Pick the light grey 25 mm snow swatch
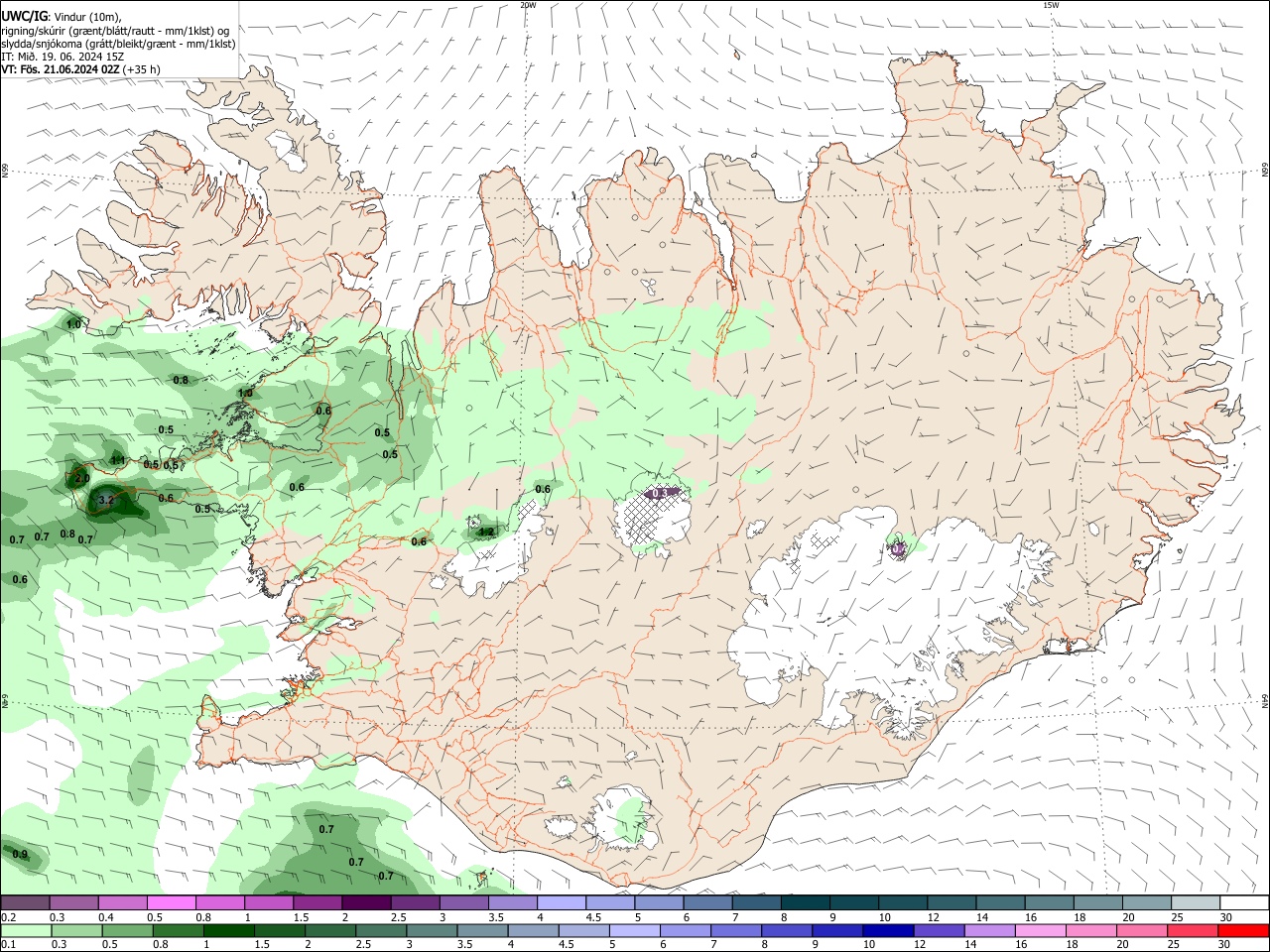1270x952 pixels. point(1197,902)
